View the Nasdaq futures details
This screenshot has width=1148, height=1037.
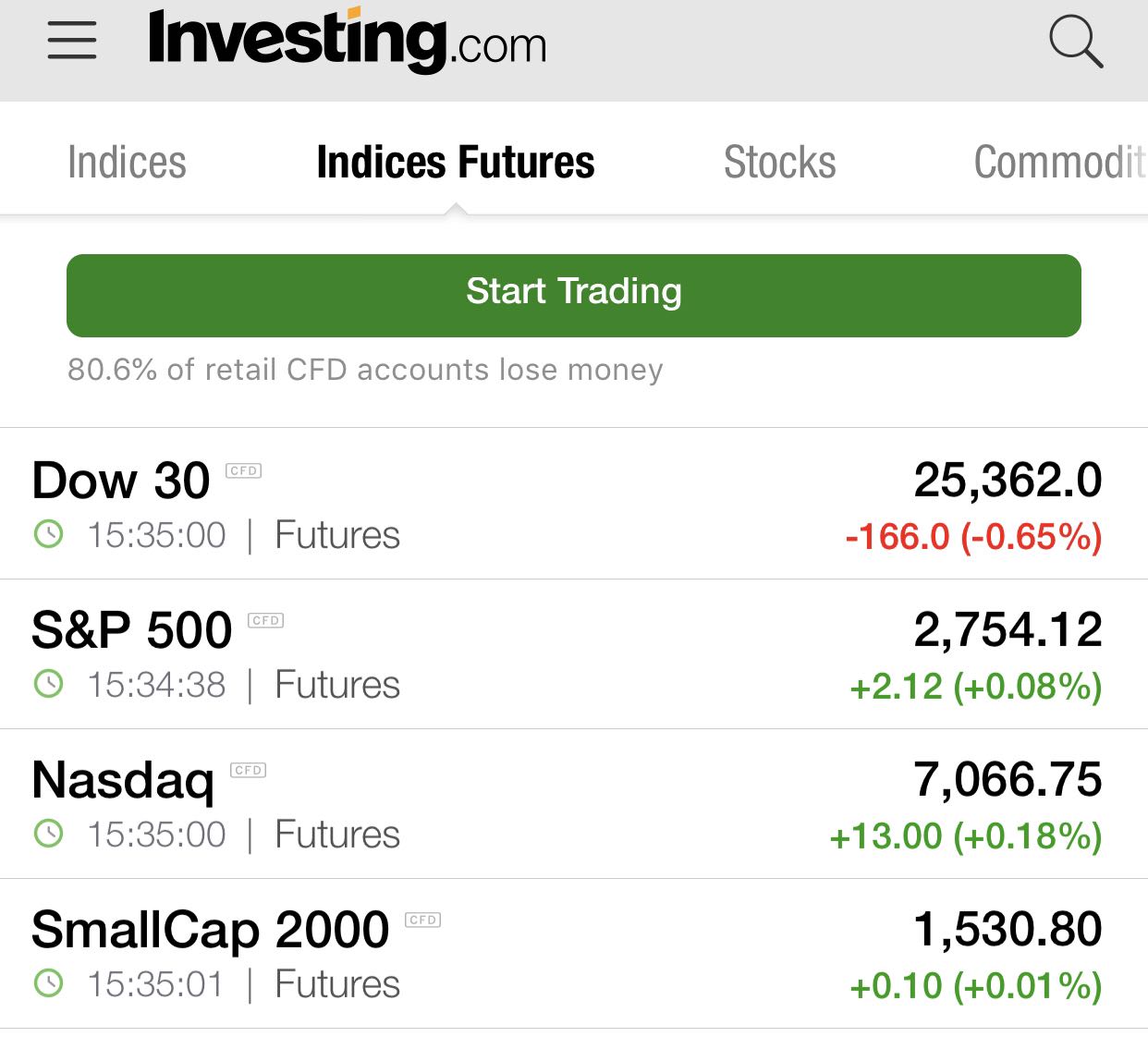tap(123, 781)
